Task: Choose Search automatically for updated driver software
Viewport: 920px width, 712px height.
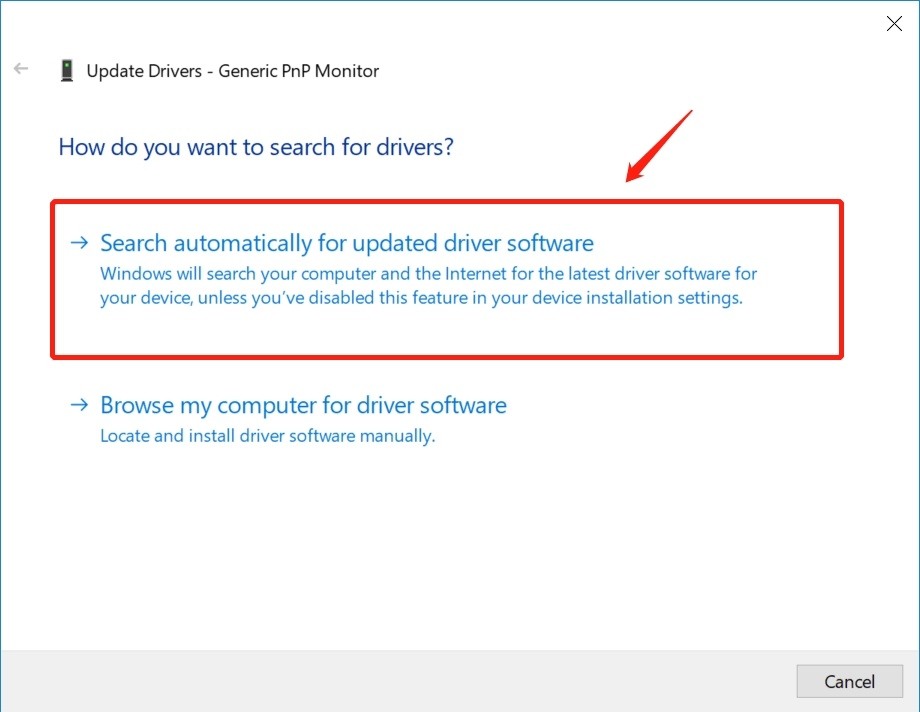Action: 347,243
